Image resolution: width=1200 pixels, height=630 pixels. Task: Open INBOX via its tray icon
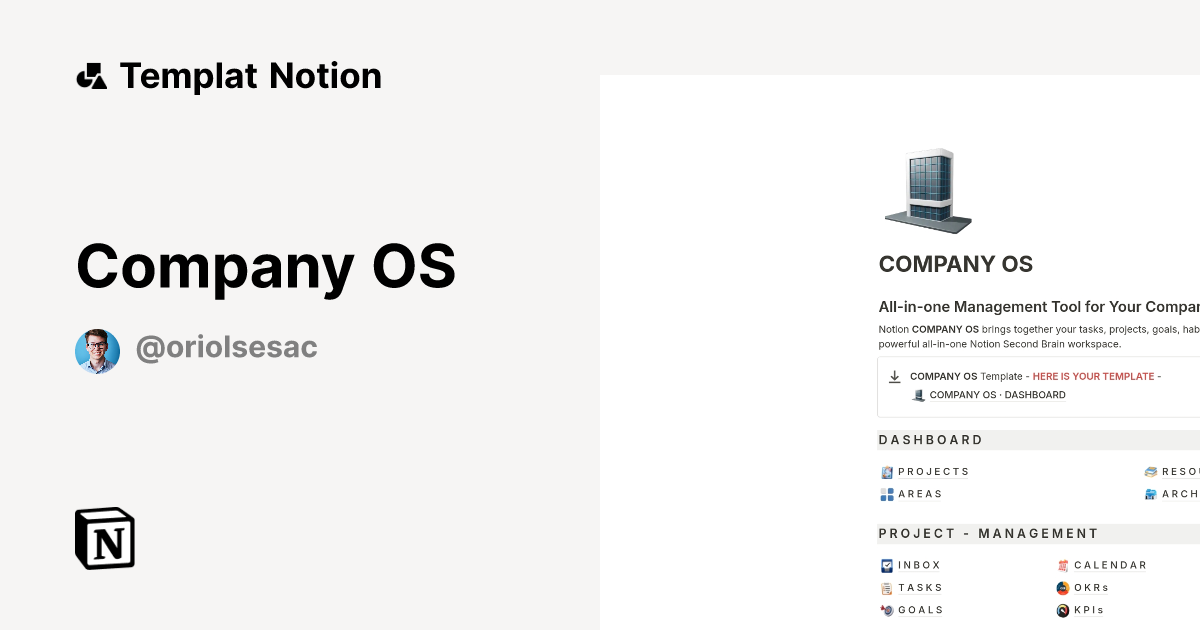coord(886,564)
